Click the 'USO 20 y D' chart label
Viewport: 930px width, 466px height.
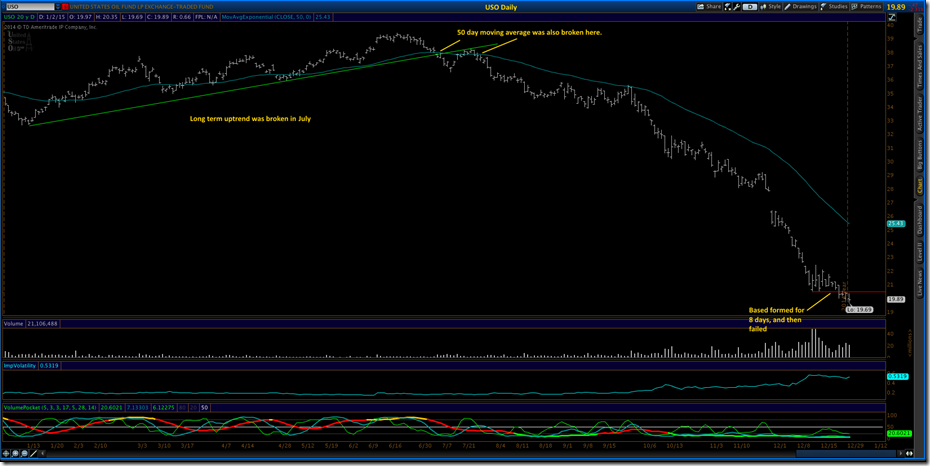[x=19, y=17]
